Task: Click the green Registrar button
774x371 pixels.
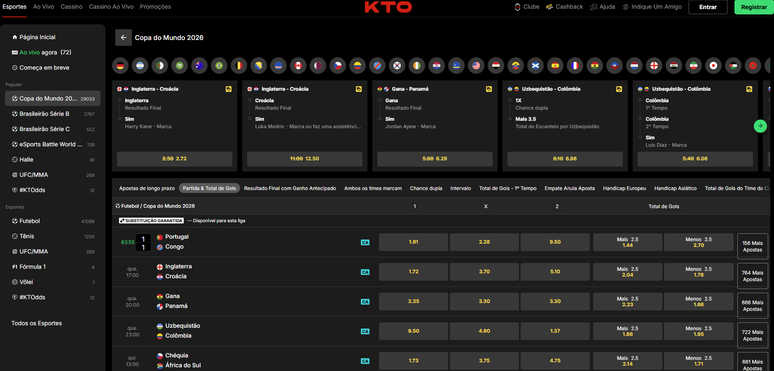Action: [x=754, y=7]
